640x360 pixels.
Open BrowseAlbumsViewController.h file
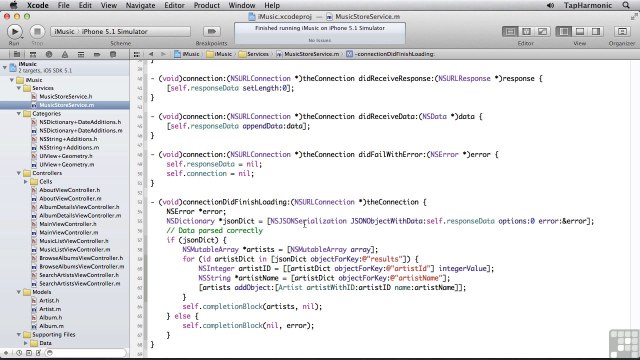pyautogui.click(x=80, y=258)
